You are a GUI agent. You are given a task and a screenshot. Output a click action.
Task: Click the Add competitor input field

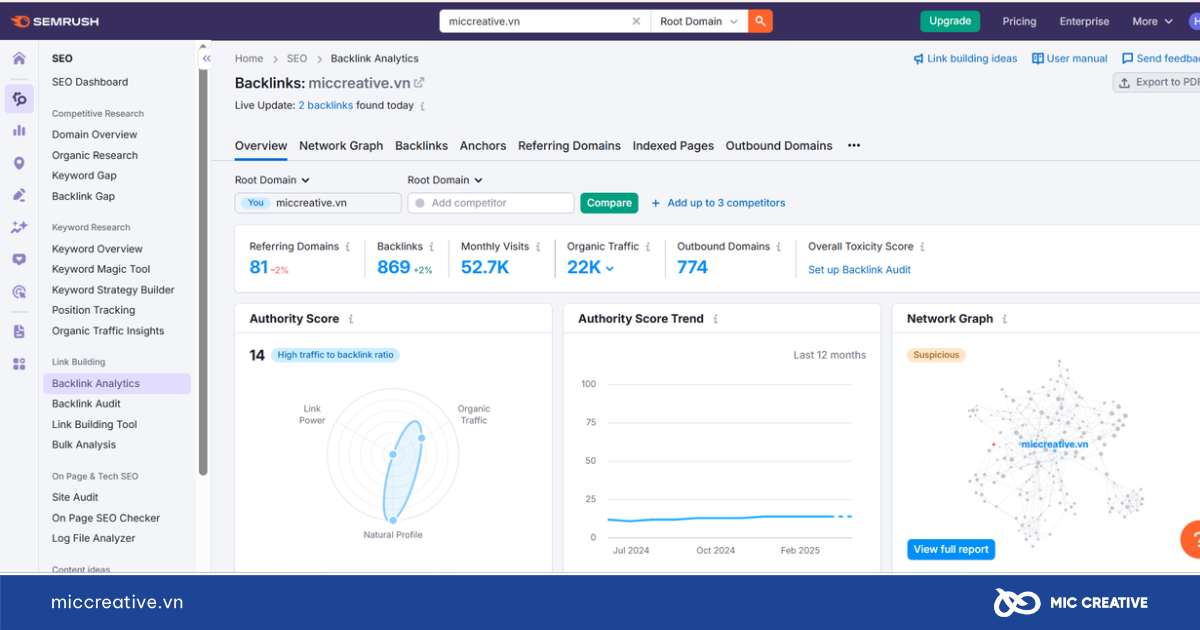pos(490,203)
